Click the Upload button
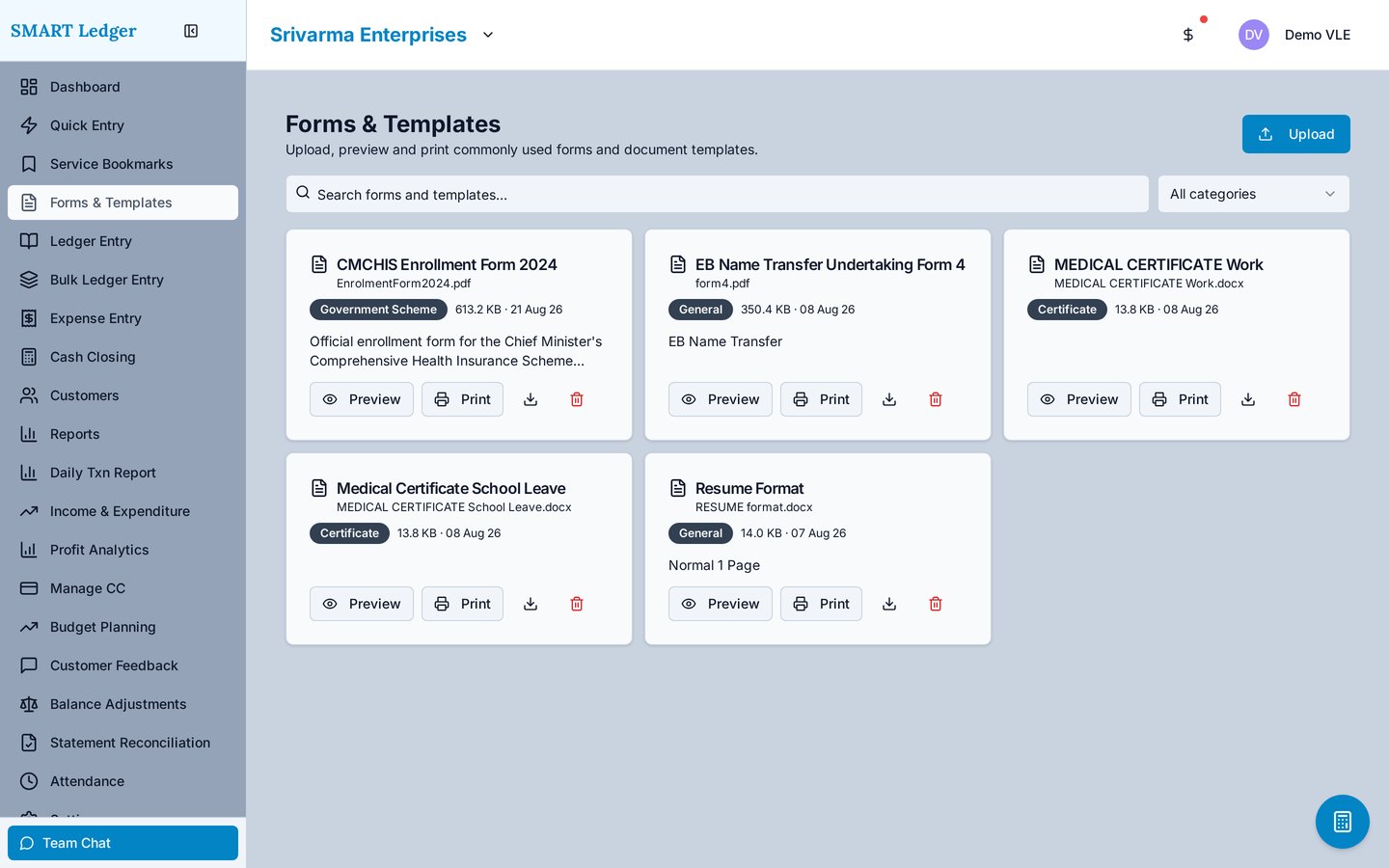 pyautogui.click(x=1295, y=134)
